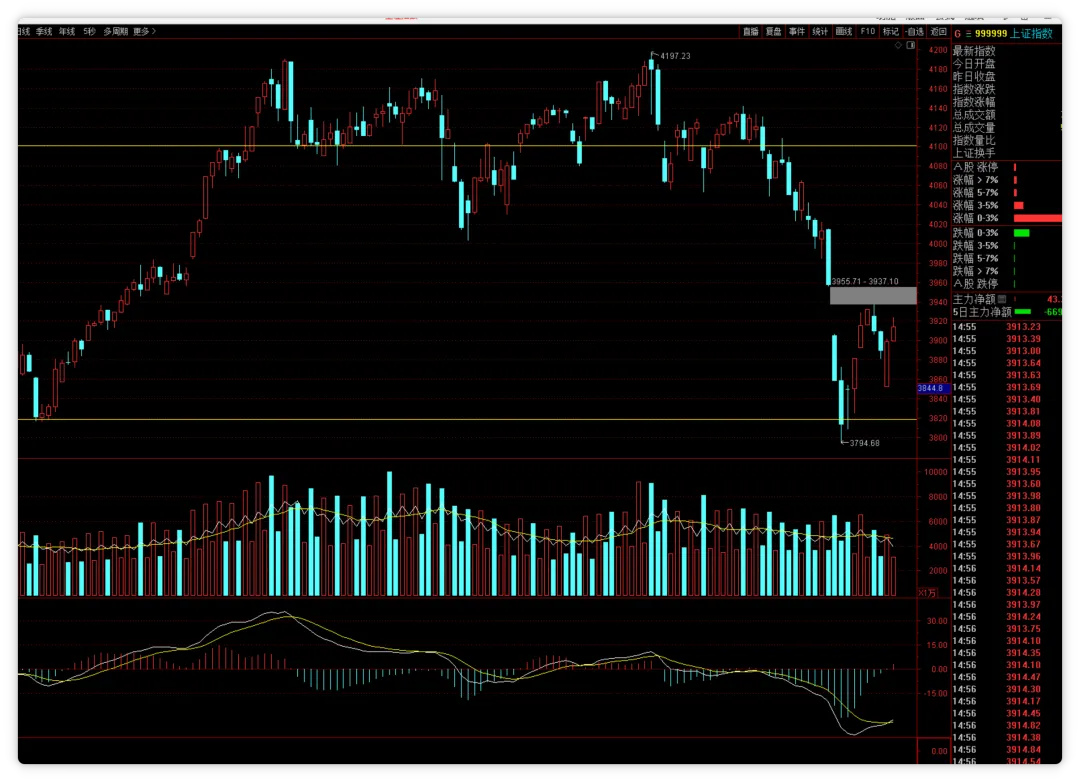The height and width of the screenshot is (782, 1080).
Task: Click the 3955.71 - 3937.10 gap label
Action: (x=864, y=281)
